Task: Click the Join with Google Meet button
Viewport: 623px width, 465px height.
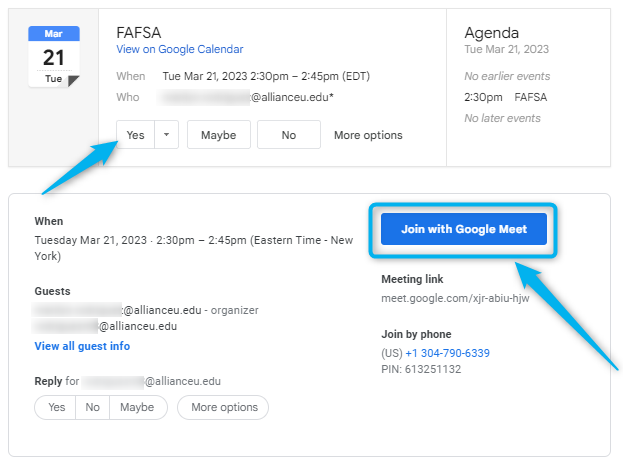Action: (464, 229)
